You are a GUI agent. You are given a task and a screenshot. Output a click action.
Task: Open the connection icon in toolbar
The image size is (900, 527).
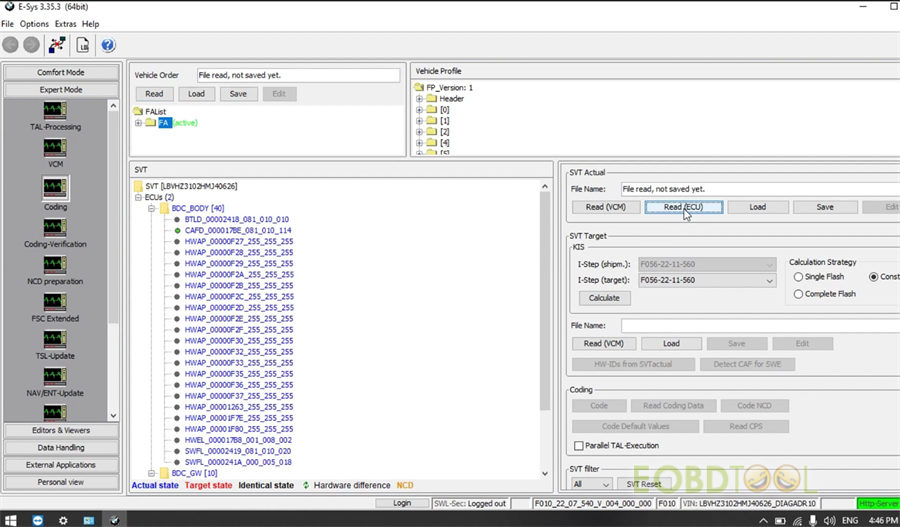tap(57, 45)
